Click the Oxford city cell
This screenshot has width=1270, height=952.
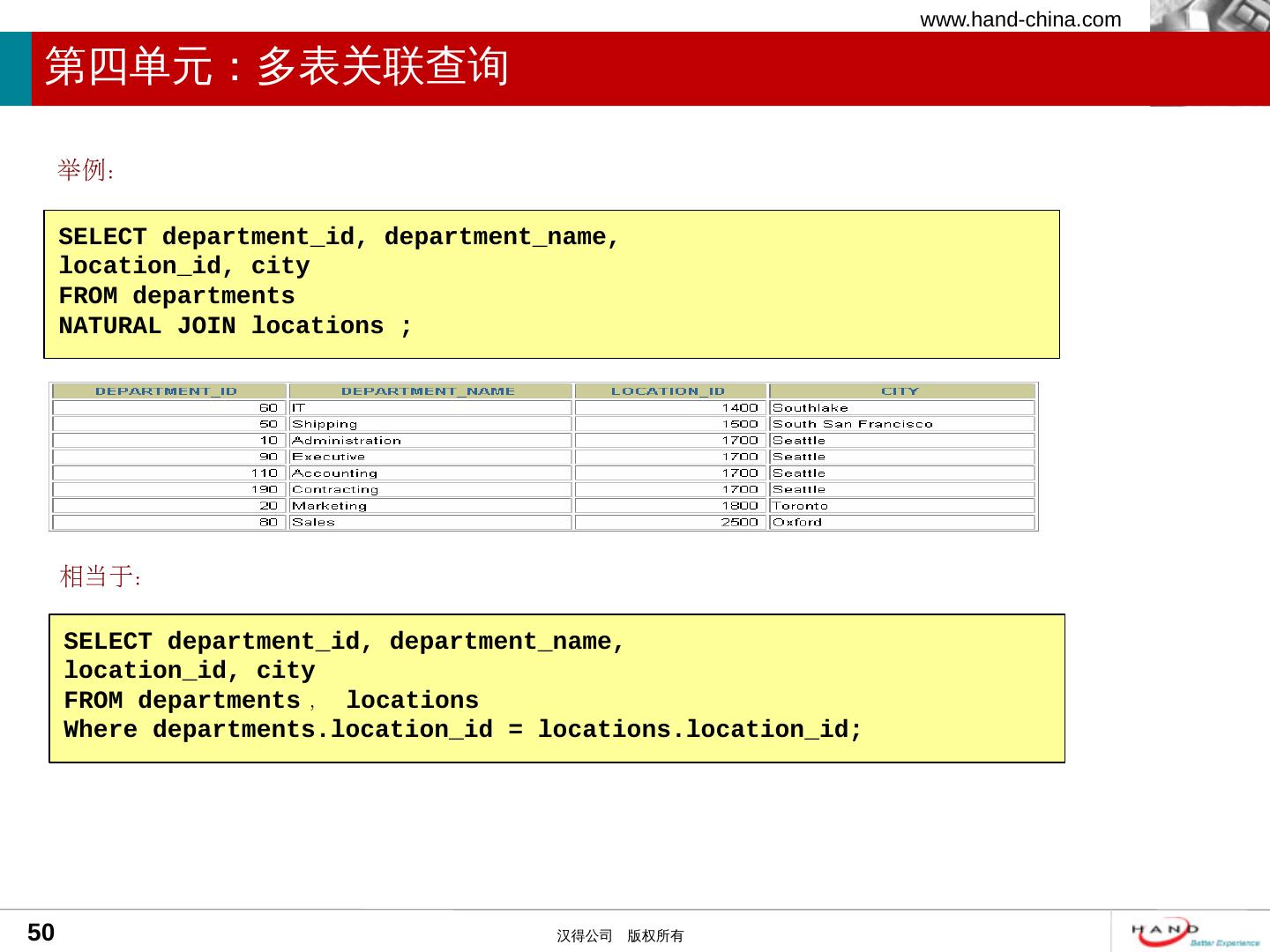click(x=796, y=522)
